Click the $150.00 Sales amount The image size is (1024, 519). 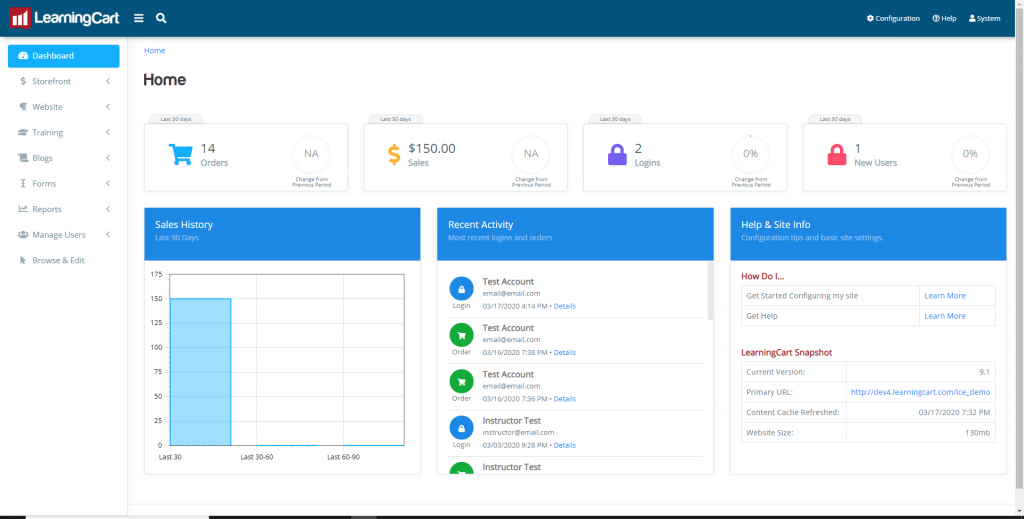coord(432,149)
